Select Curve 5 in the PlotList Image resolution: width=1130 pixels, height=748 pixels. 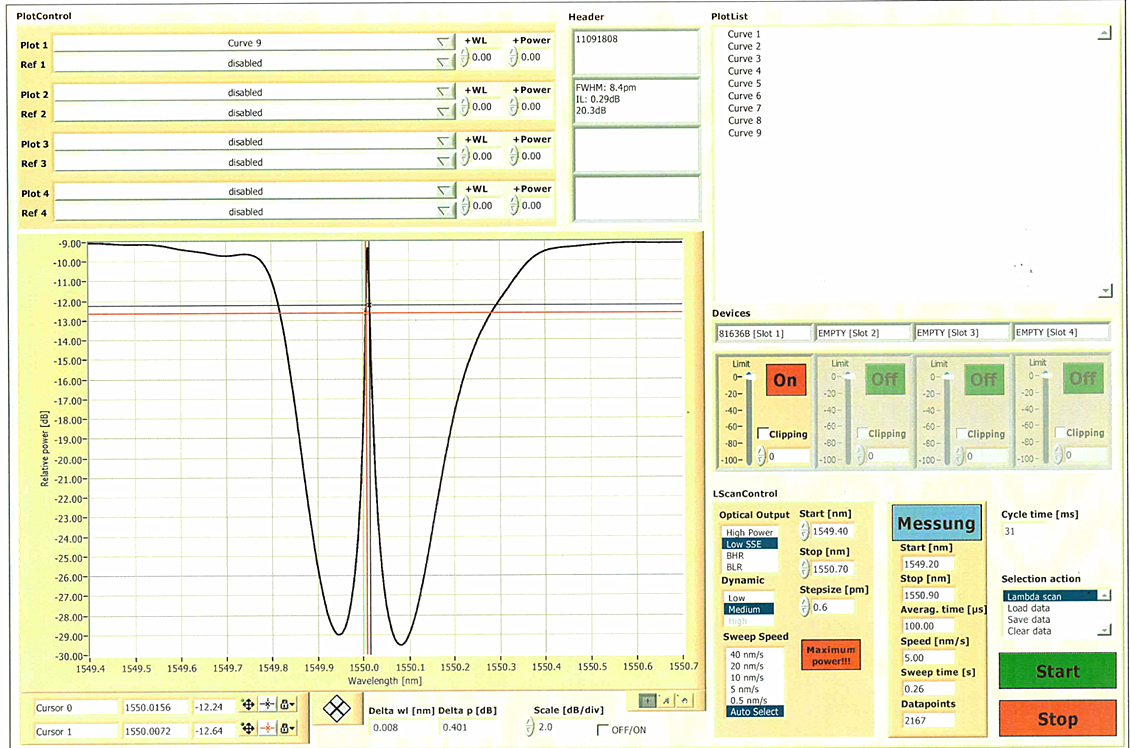[x=744, y=84]
